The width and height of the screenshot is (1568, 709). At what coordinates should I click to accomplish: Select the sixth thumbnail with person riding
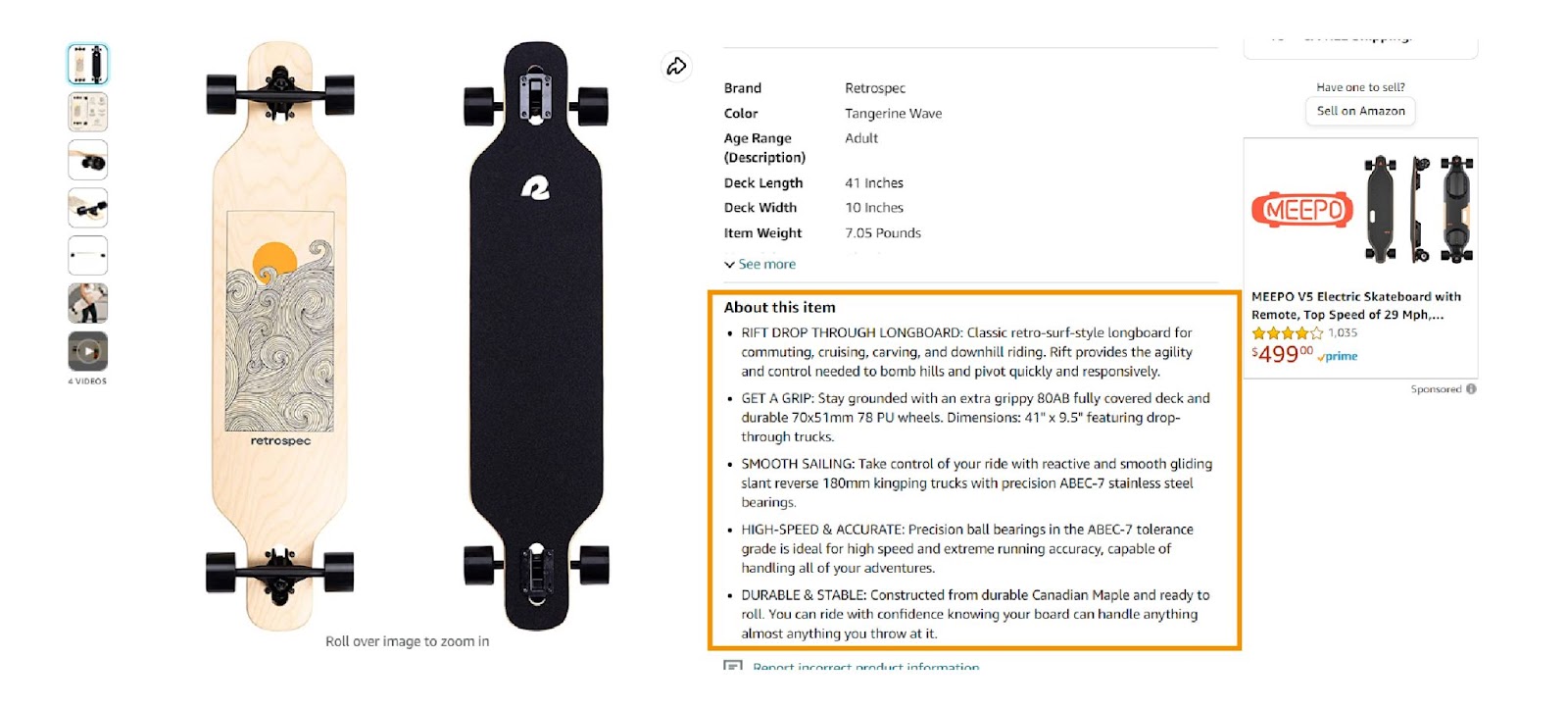(x=87, y=303)
